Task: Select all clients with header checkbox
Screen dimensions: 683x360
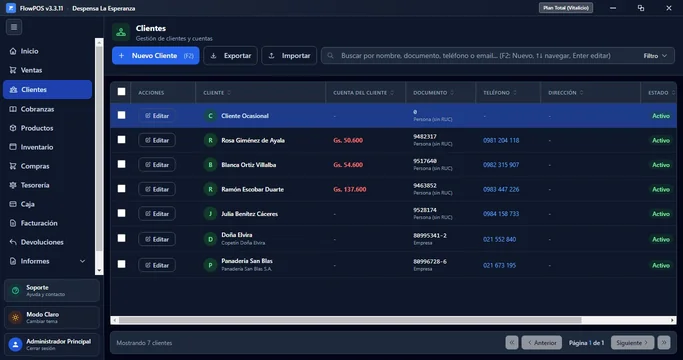Action: [122, 92]
